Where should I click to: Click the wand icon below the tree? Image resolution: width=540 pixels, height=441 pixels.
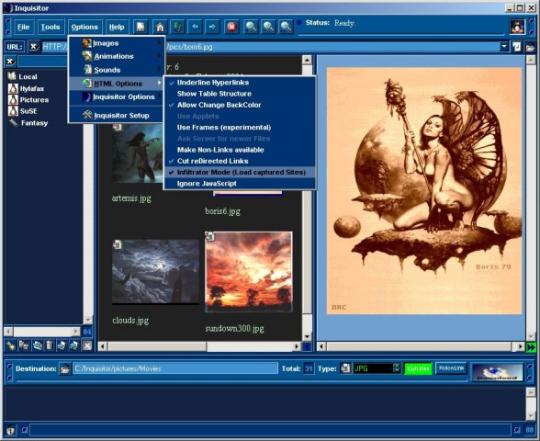click(x=10, y=345)
